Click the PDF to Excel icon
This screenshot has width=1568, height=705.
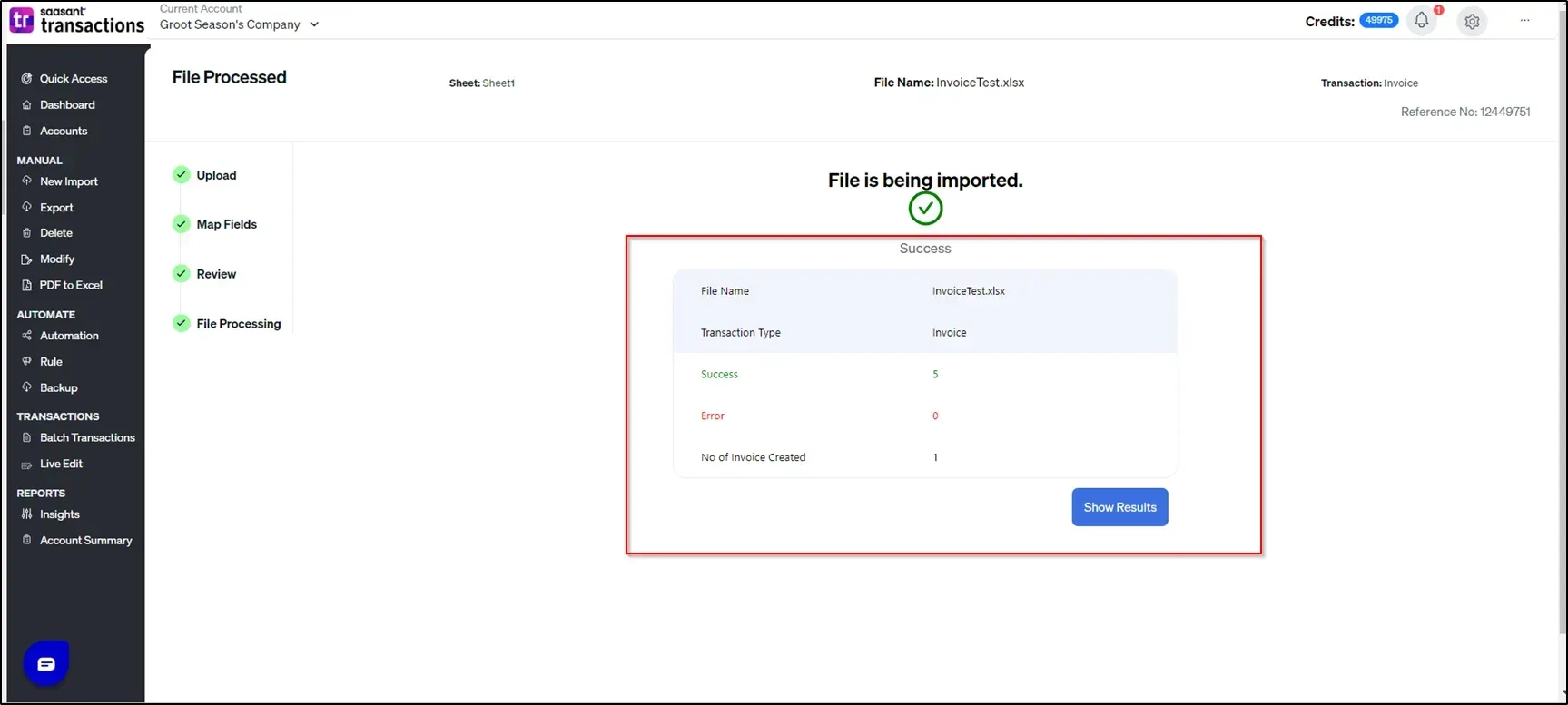(x=26, y=285)
